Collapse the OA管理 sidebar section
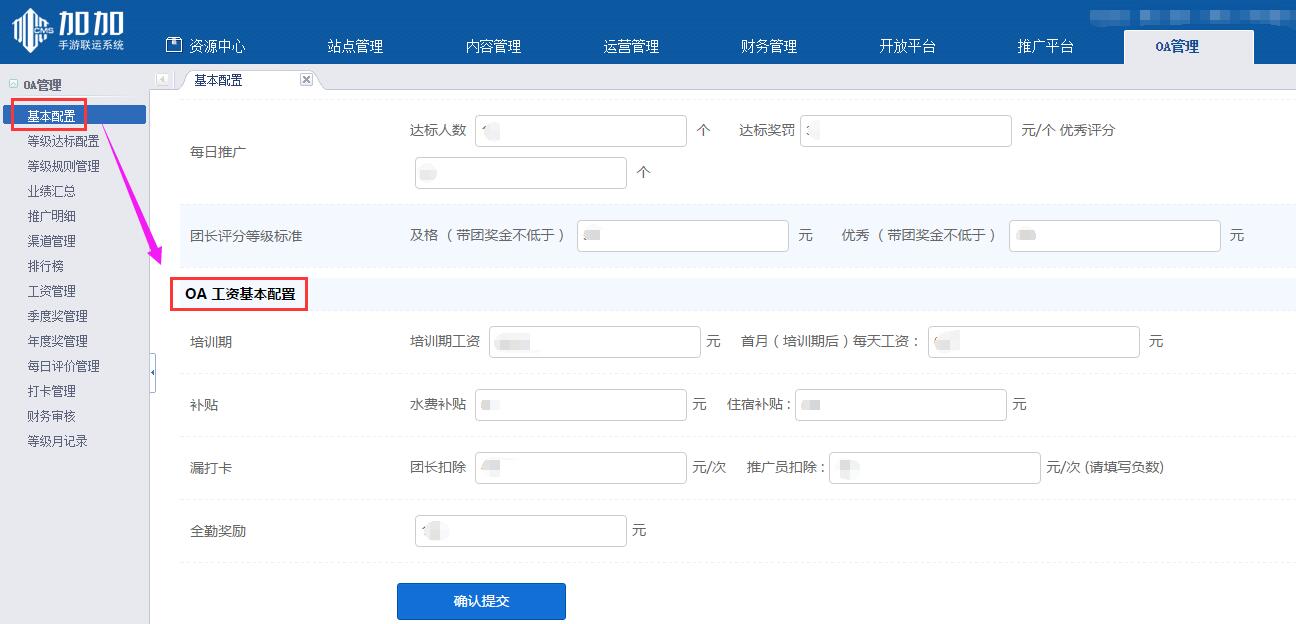This screenshot has width=1296, height=624. (x=13, y=85)
